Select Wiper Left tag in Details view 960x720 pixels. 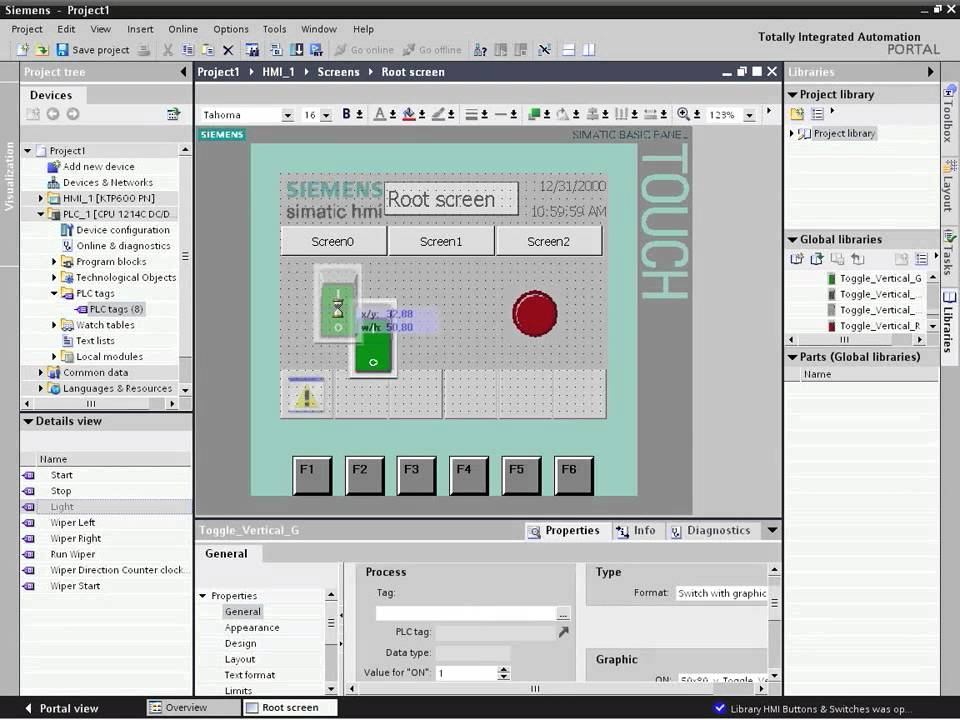pyautogui.click(x=72, y=523)
